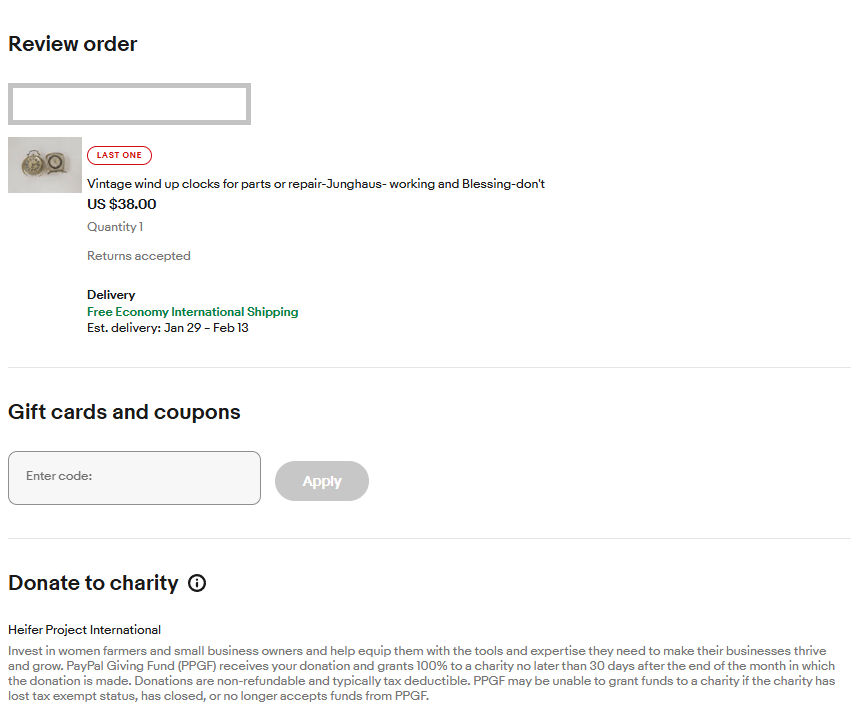Click the Delivery label
This screenshot has height=717, width=861.
click(x=111, y=295)
